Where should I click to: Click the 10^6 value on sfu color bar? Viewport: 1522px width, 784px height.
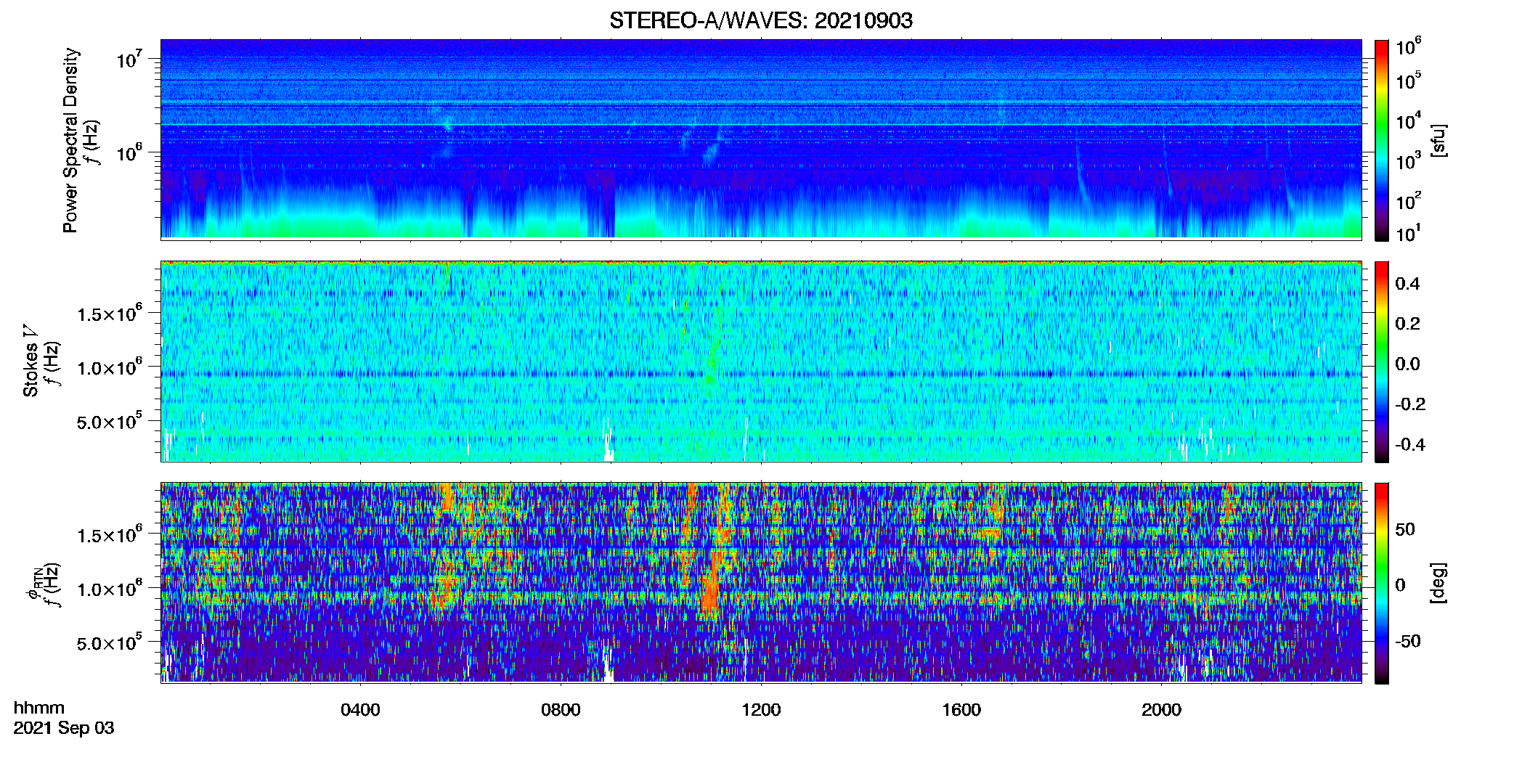pyautogui.click(x=1408, y=46)
